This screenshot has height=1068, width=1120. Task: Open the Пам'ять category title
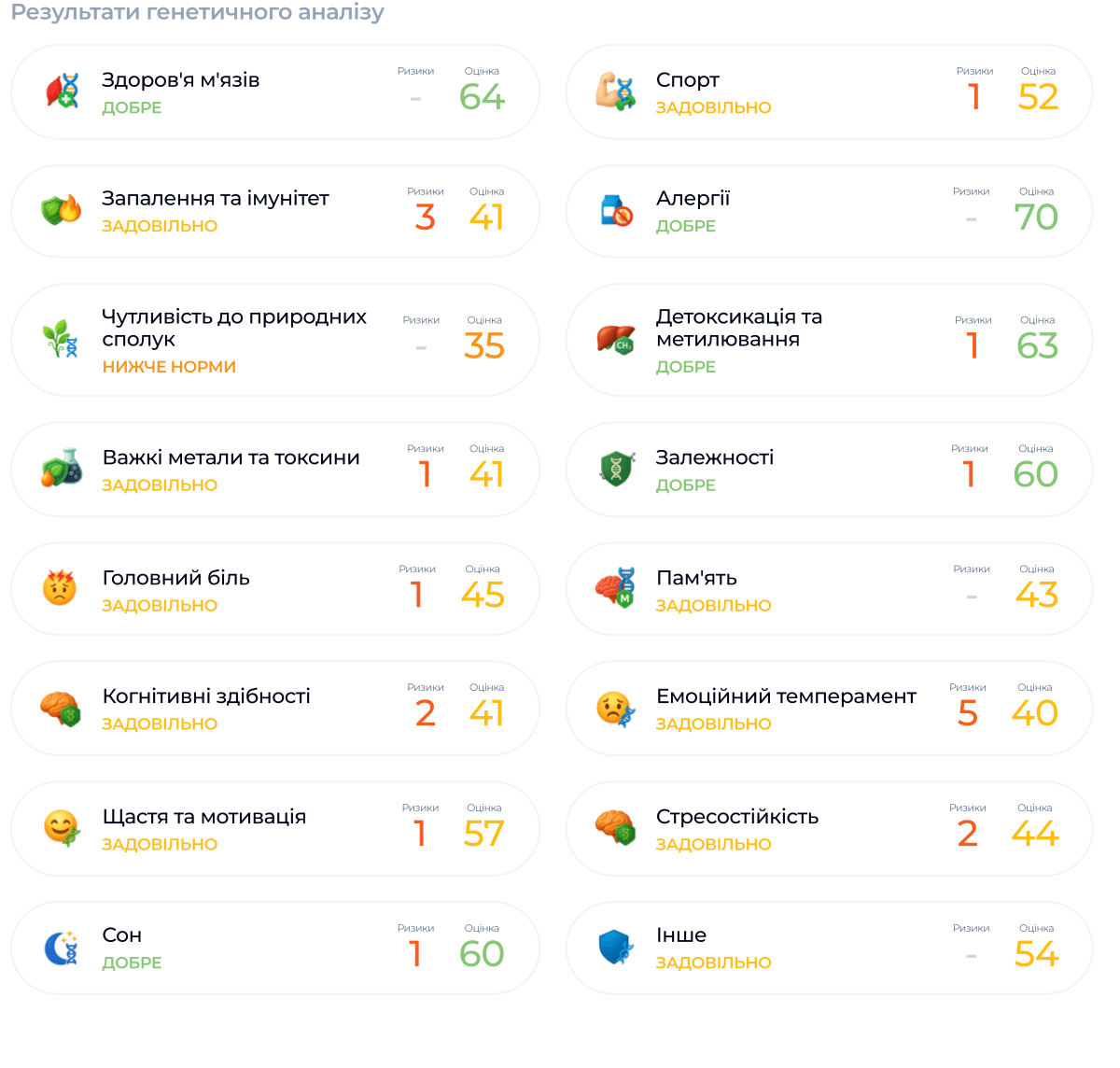[x=696, y=579]
